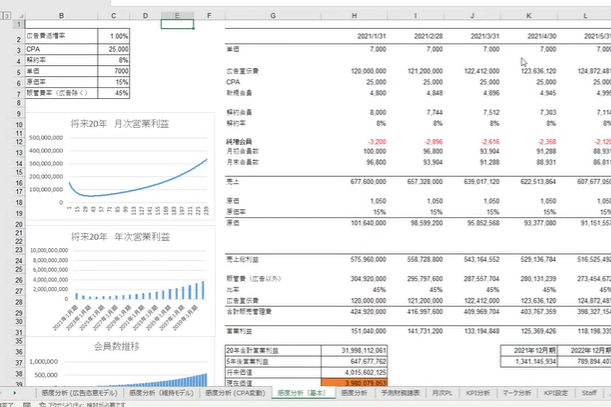Viewport: 611px width, 407px height.
Task: Open the Staff sheet tab
Action: [589, 393]
